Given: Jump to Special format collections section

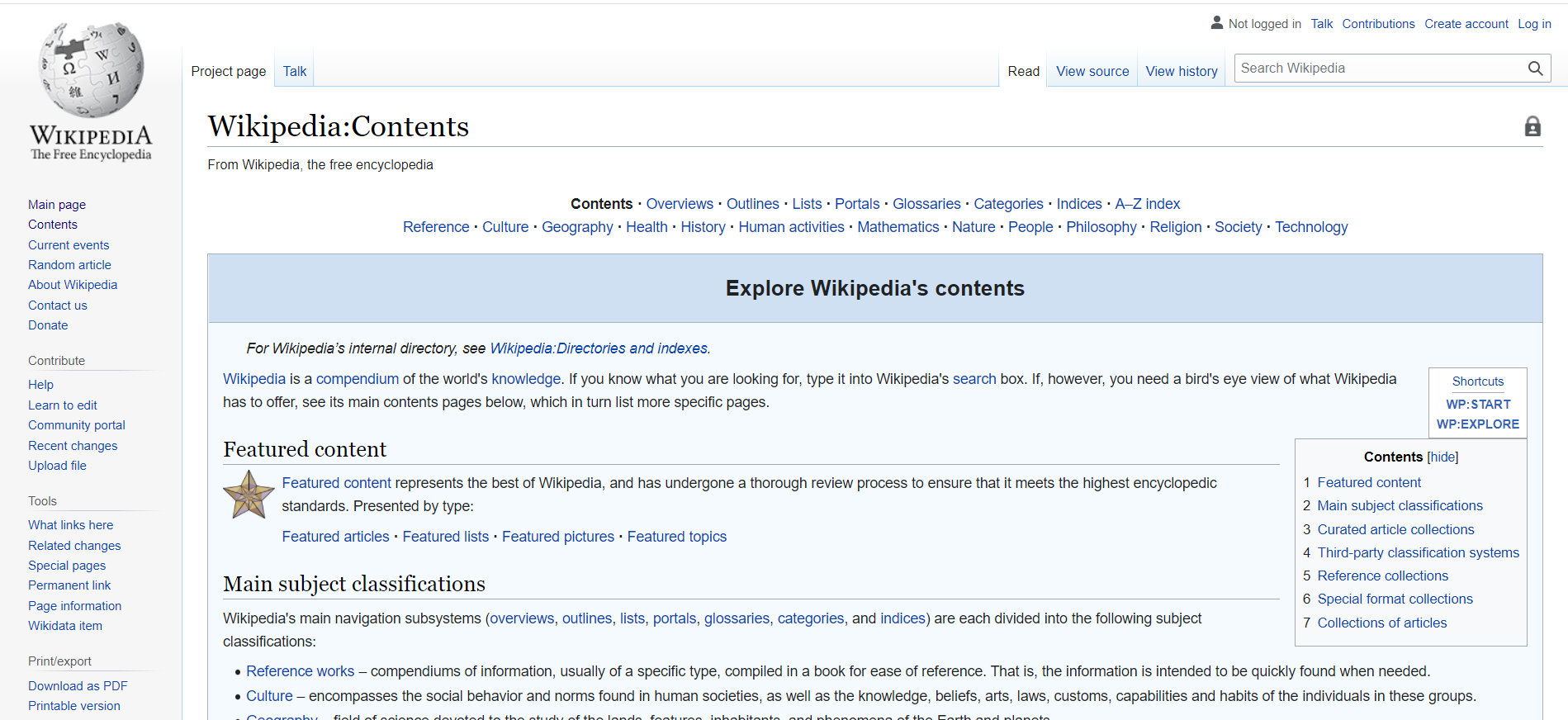Looking at the screenshot, I should pos(1395,599).
